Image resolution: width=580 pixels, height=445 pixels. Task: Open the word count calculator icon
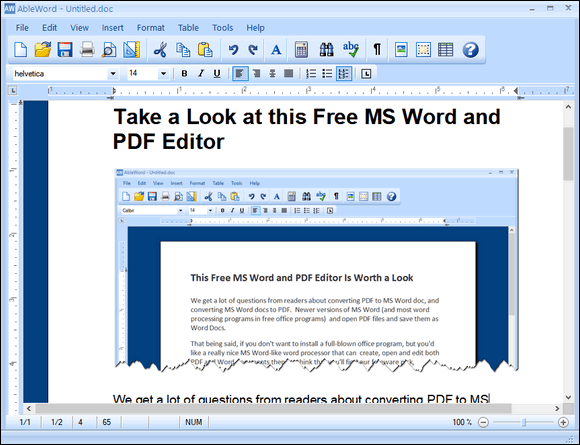[x=301, y=50]
